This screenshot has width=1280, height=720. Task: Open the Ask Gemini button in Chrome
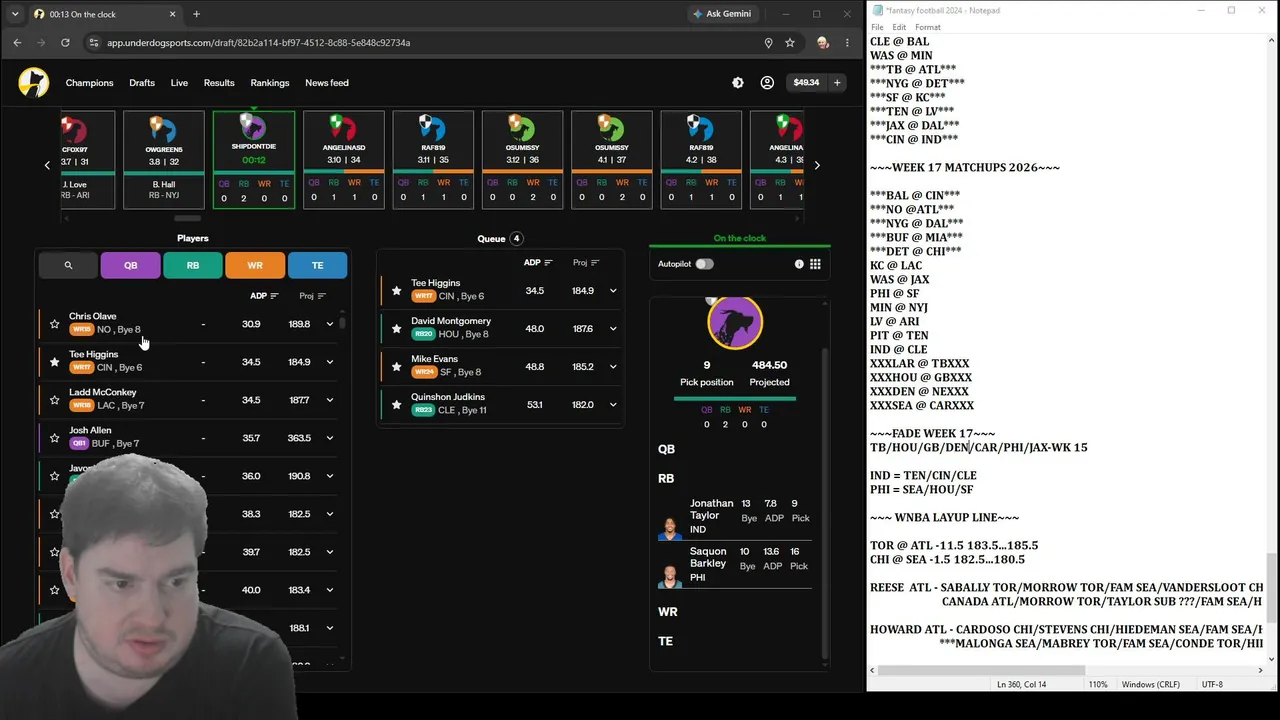click(x=722, y=14)
